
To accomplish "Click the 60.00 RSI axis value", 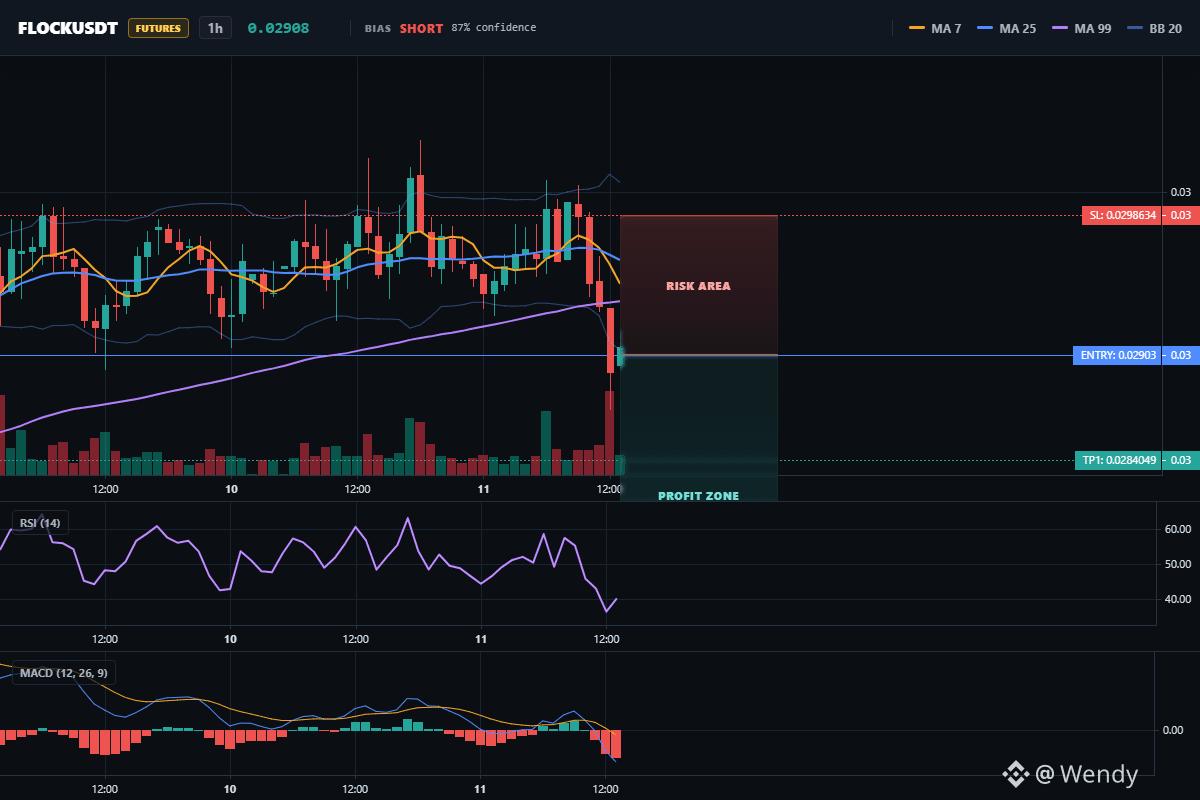I will 1176,528.
